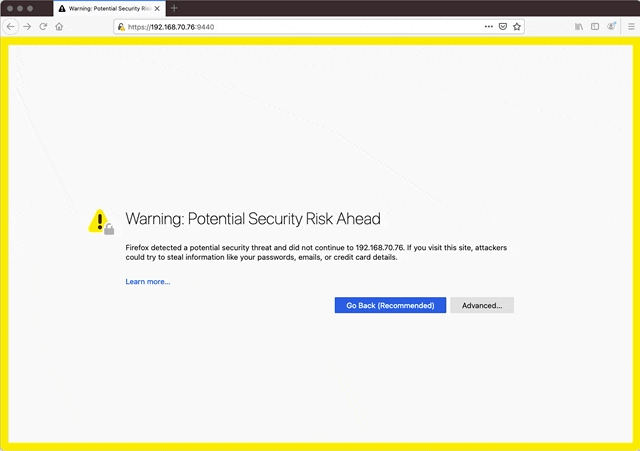Select the Warning: Potential Security Risk tab

[x=109, y=8]
